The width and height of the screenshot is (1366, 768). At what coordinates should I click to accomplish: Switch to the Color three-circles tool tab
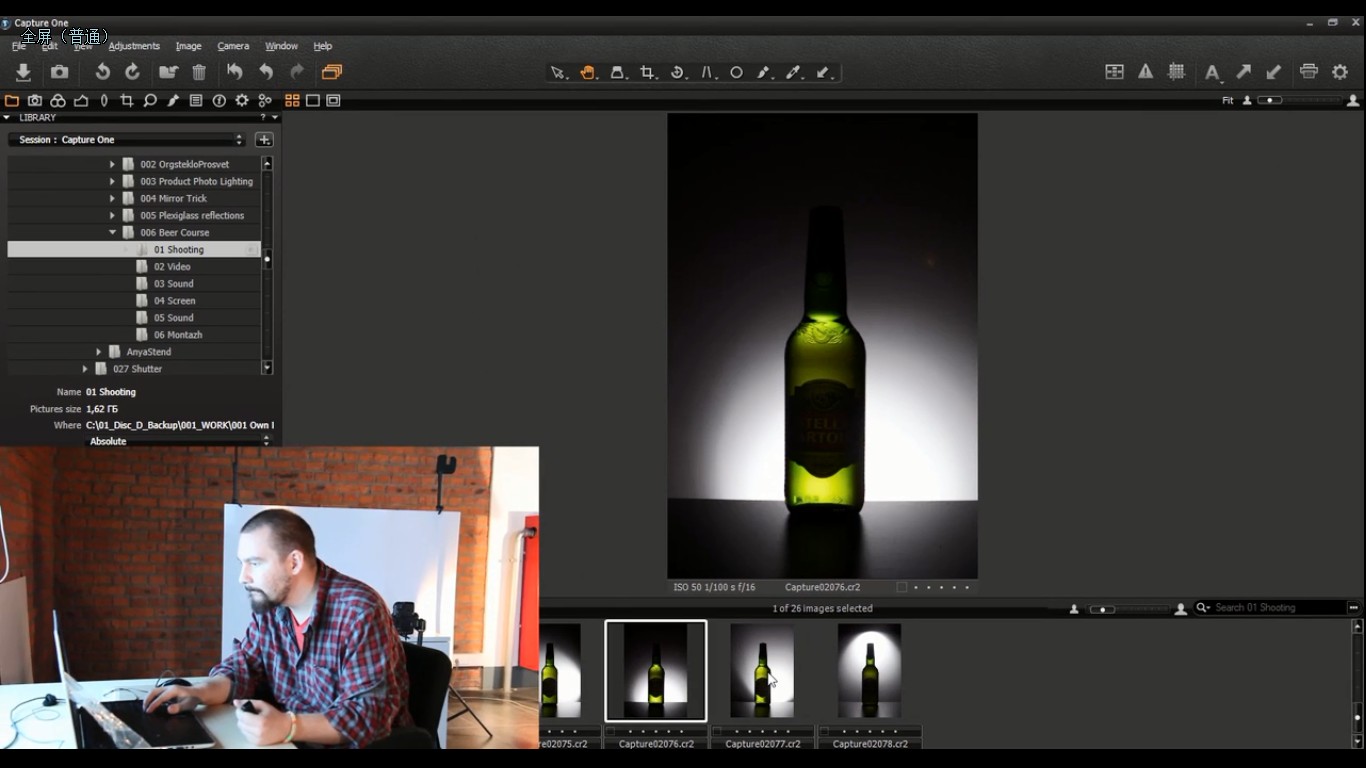pos(58,101)
